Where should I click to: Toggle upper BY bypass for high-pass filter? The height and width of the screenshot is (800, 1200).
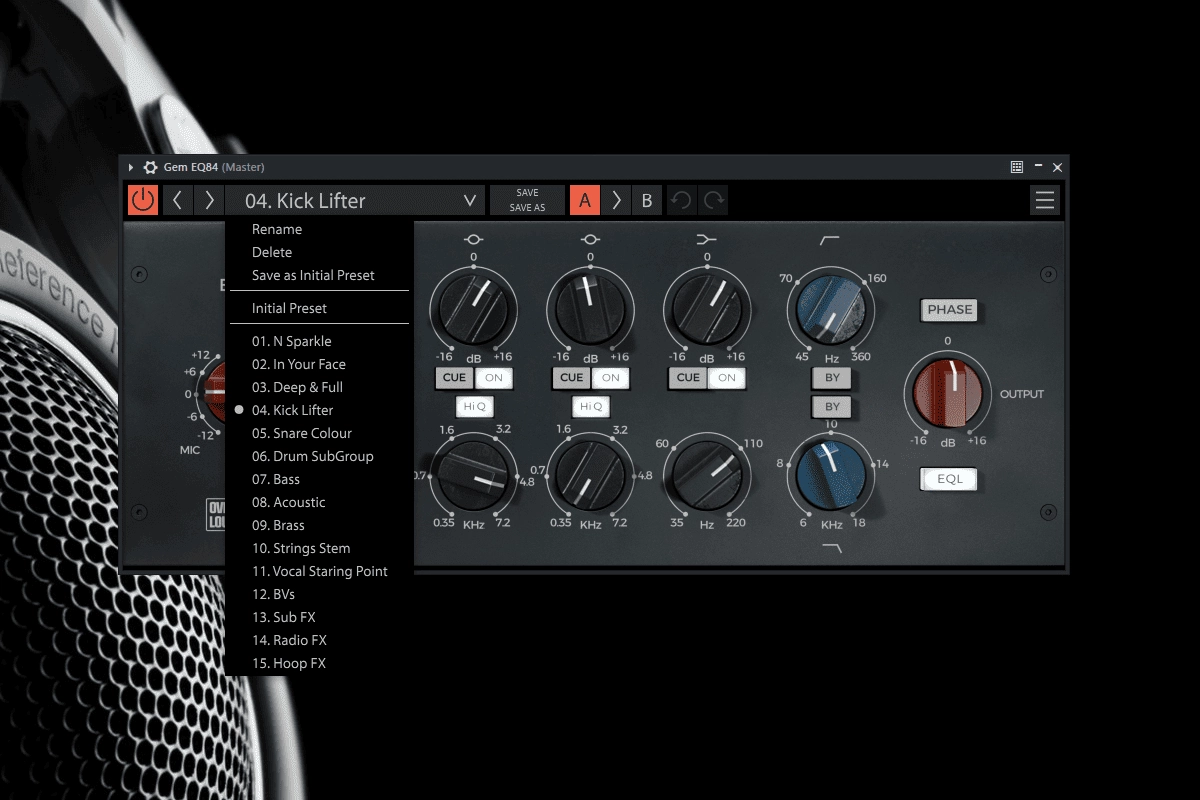coord(832,377)
